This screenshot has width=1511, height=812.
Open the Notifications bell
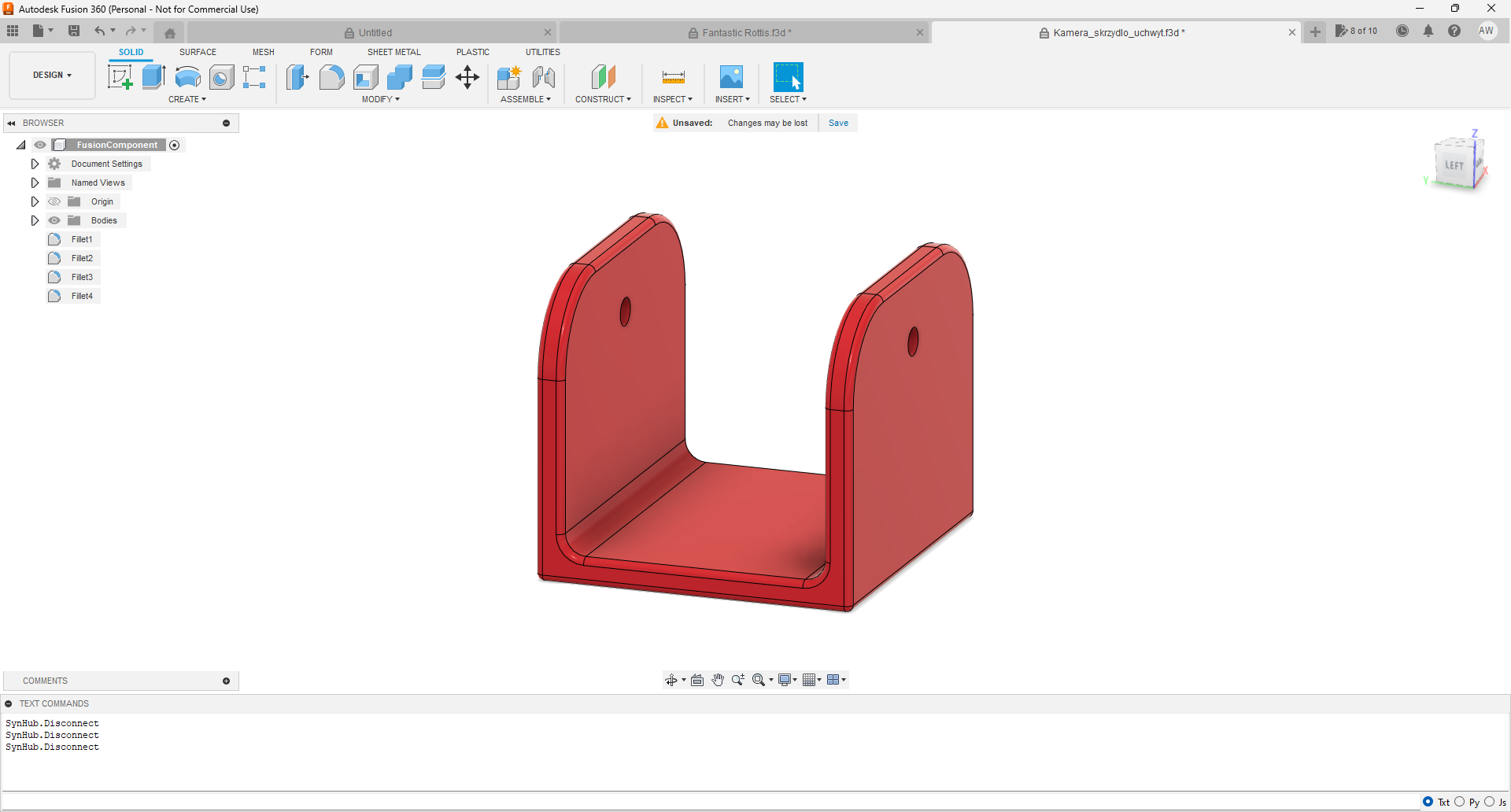pos(1428,31)
